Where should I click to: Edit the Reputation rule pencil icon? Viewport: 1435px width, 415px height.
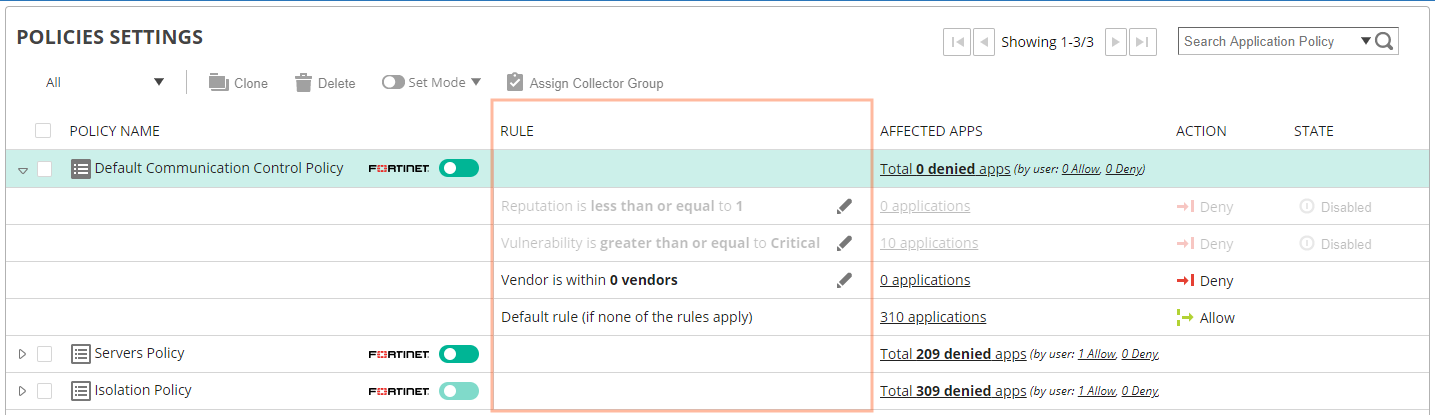pos(845,207)
